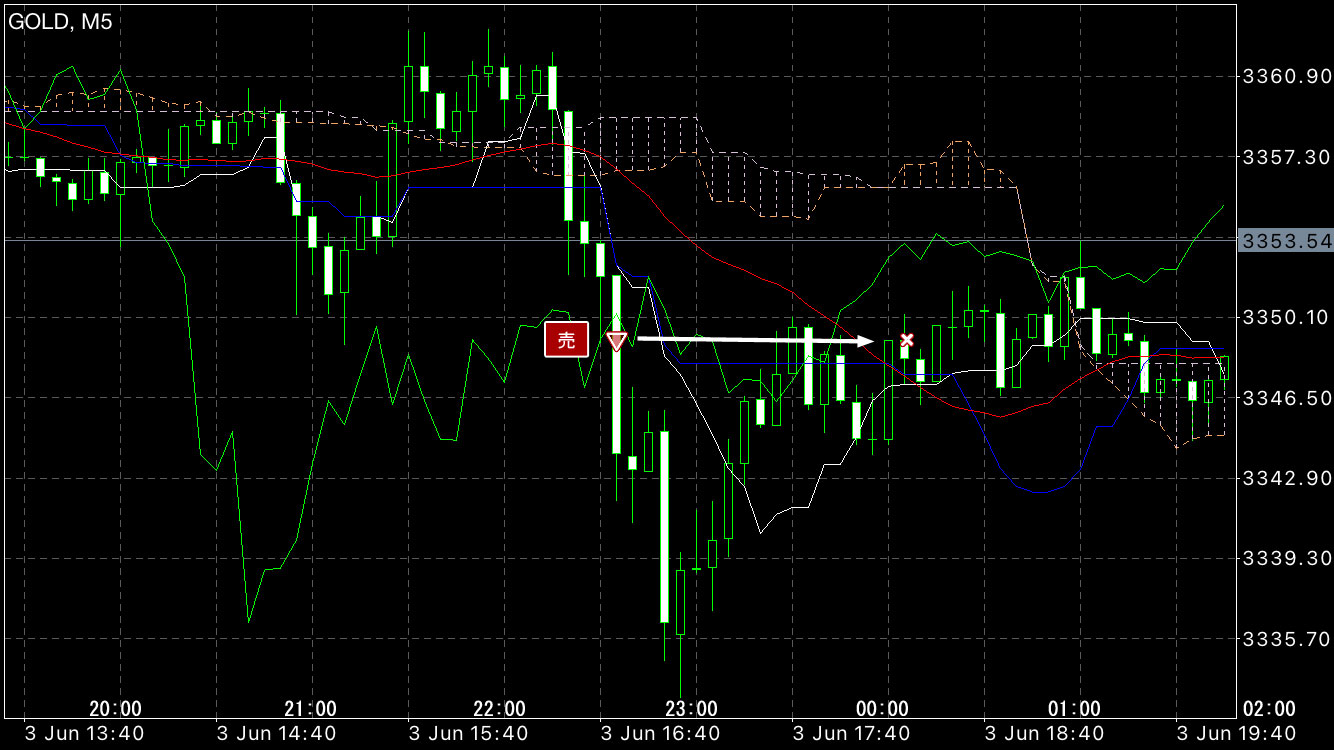Click the 3 Jun 19:40 date label
Image resolution: width=1334 pixels, height=750 pixels.
1238,733
